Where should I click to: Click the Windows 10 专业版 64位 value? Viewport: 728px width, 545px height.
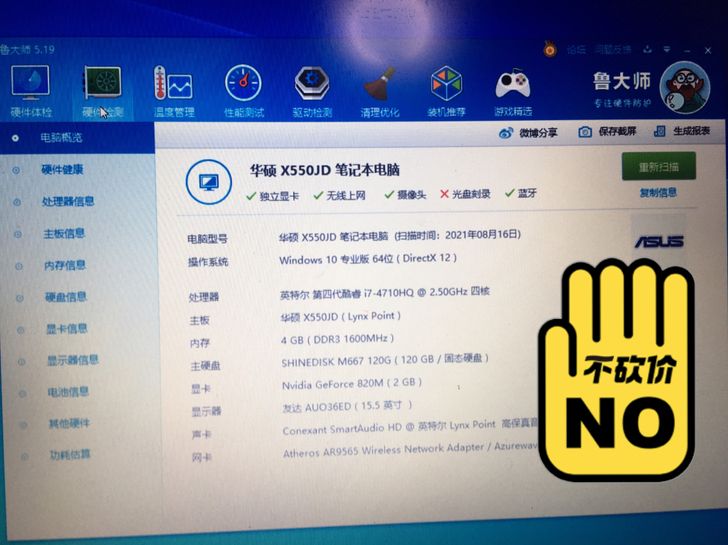tap(368, 259)
